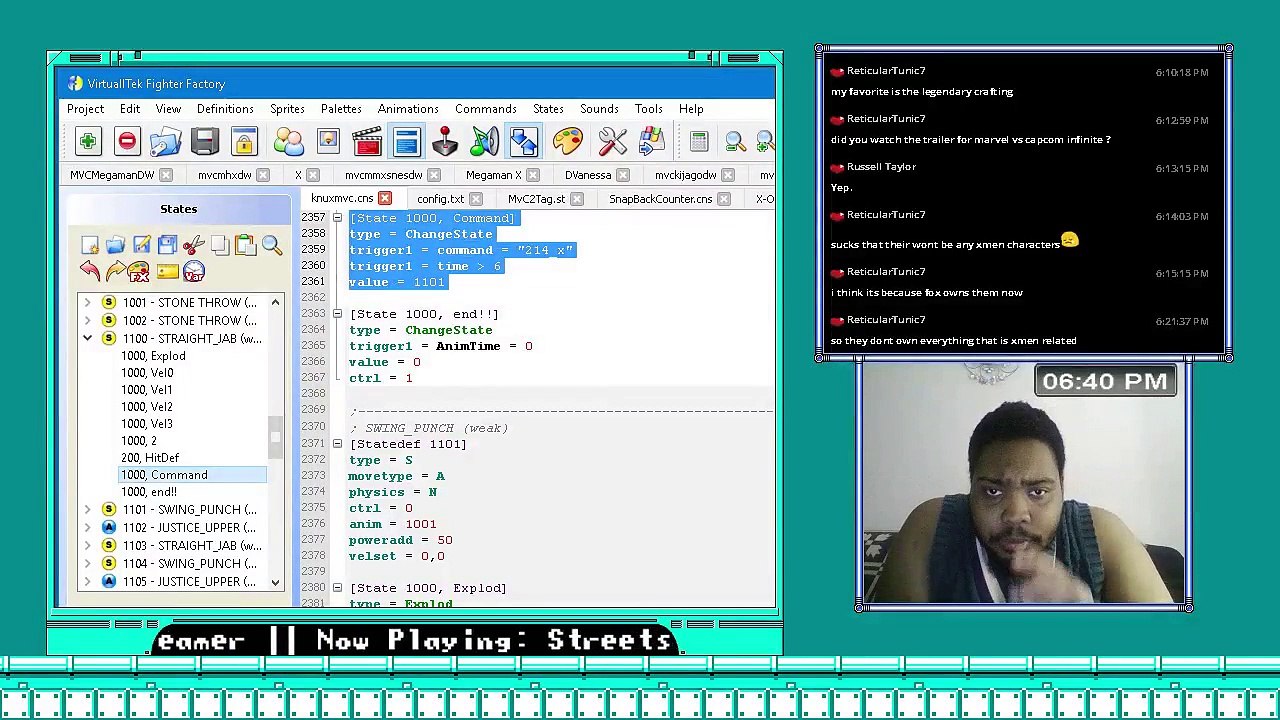This screenshot has width=1280, height=720.
Task: Open the Sprites menu
Action: point(287,109)
